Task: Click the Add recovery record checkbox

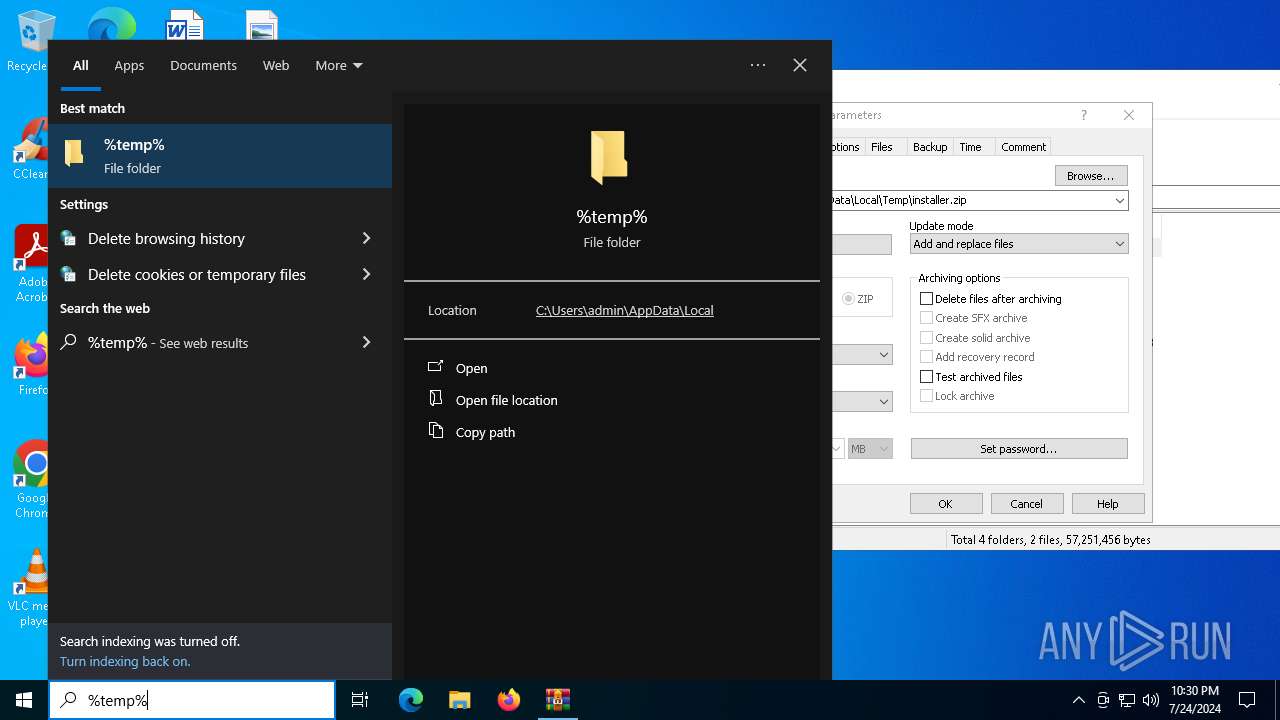Action: click(926, 357)
